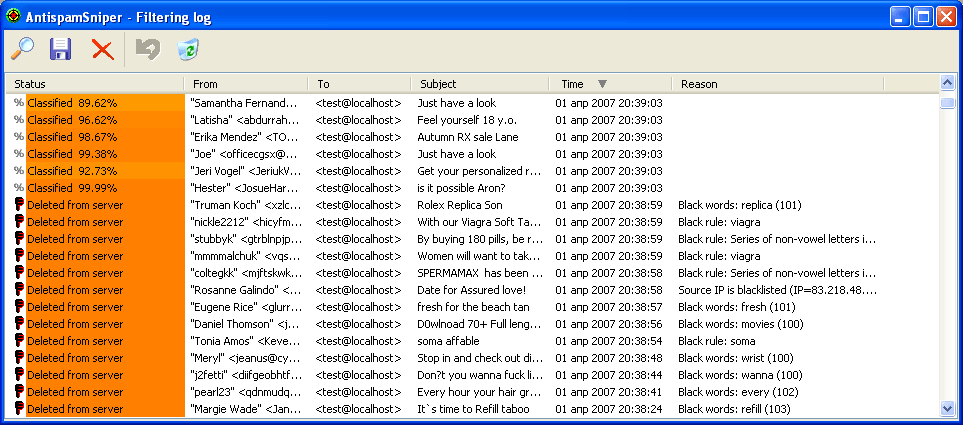Select sender "Rosanne Galindo" cell
This screenshot has width=963, height=425.
pos(246,289)
